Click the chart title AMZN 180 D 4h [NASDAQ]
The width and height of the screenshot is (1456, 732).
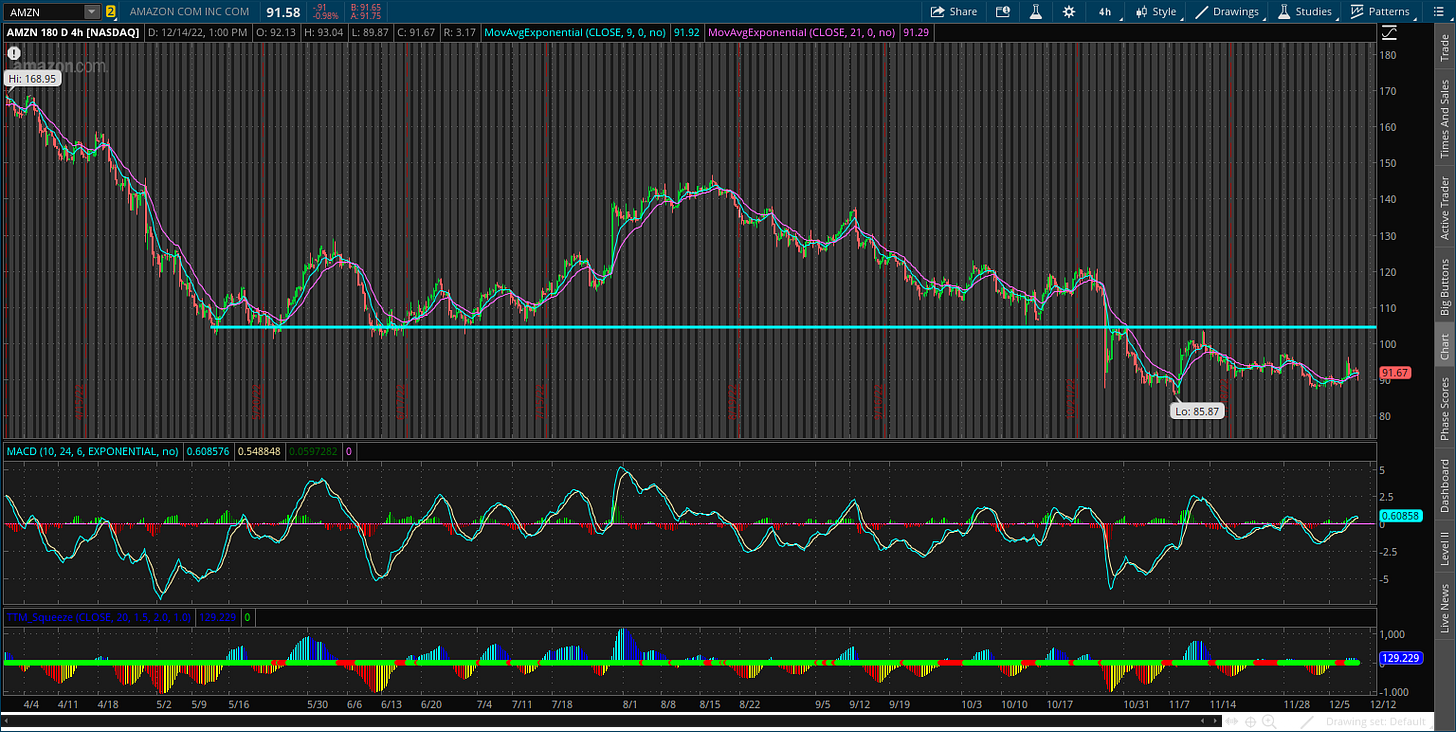(x=73, y=33)
